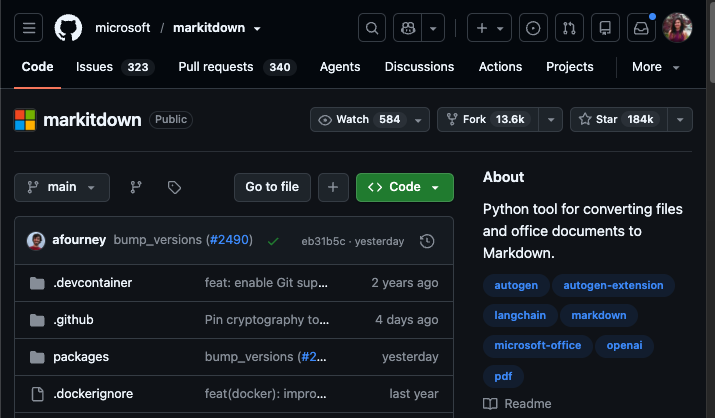Click the .devcontainer folder icon
This screenshot has height=418, width=715.
[37, 283]
